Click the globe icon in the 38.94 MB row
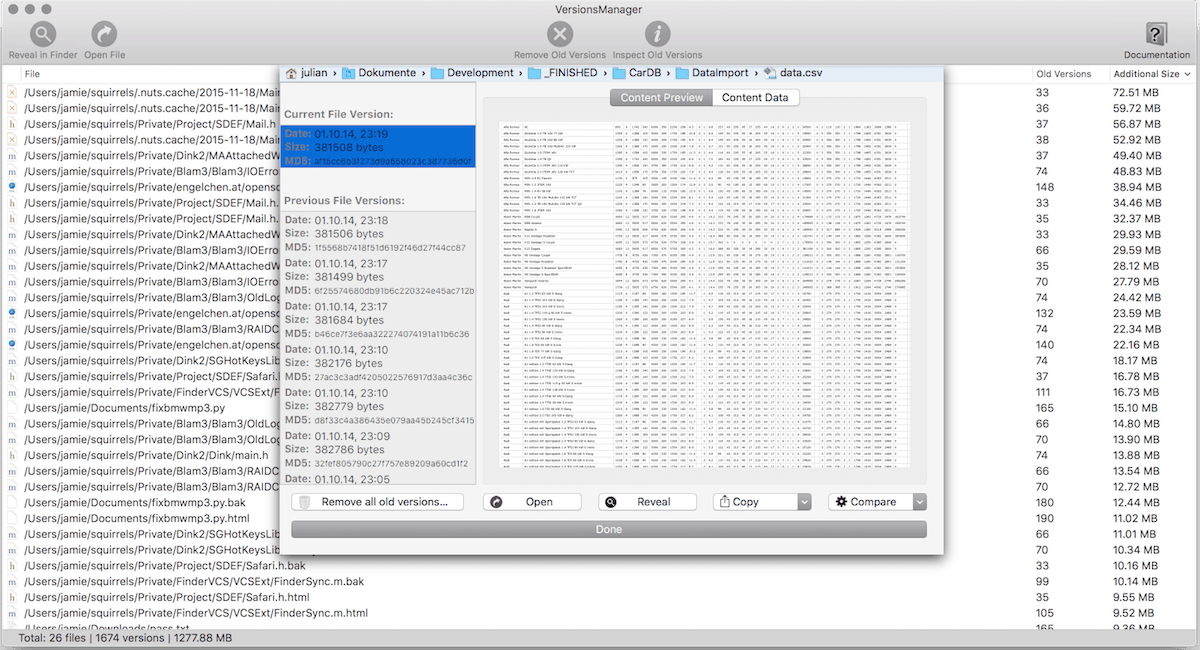The width and height of the screenshot is (1200, 650). click(12, 187)
